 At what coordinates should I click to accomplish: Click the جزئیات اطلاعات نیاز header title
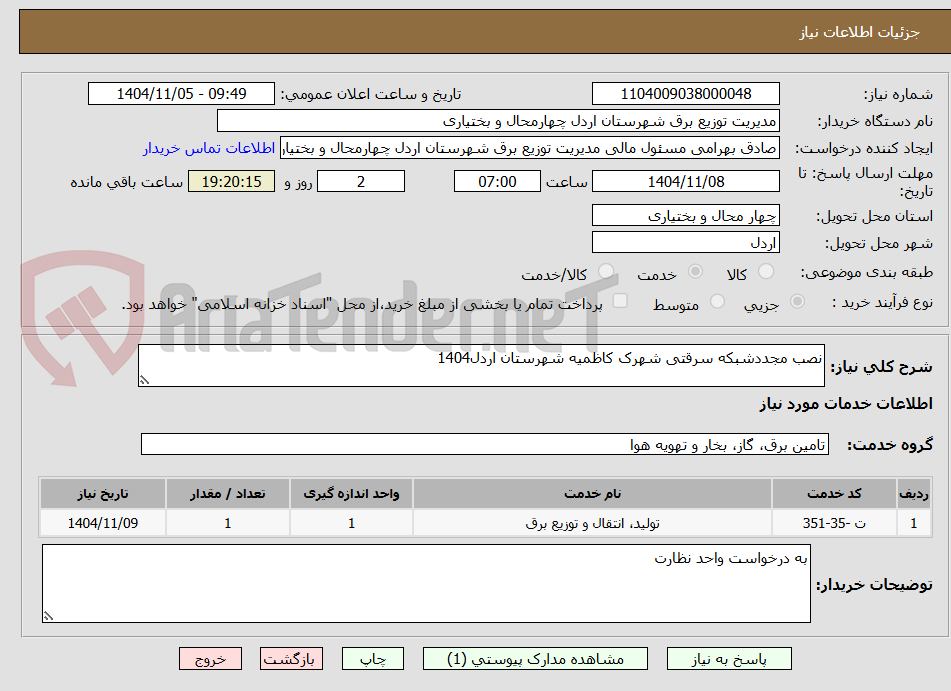pyautogui.click(x=859, y=32)
